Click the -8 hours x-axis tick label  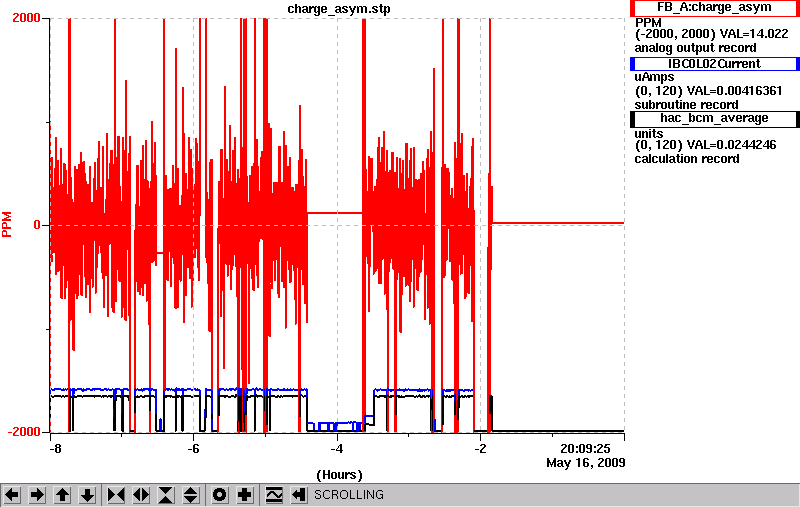click(x=55, y=449)
